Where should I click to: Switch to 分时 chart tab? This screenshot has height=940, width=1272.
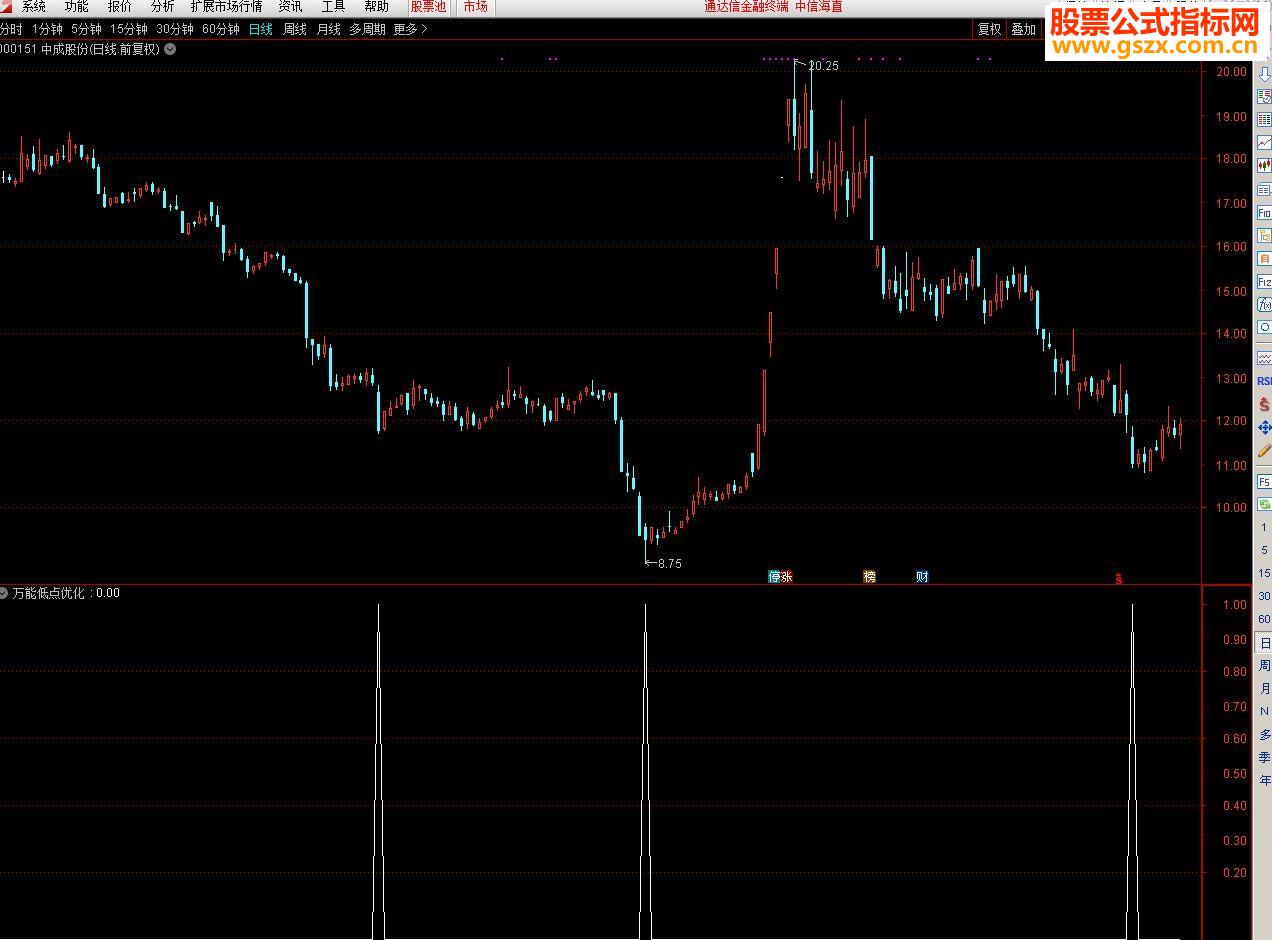[11, 29]
